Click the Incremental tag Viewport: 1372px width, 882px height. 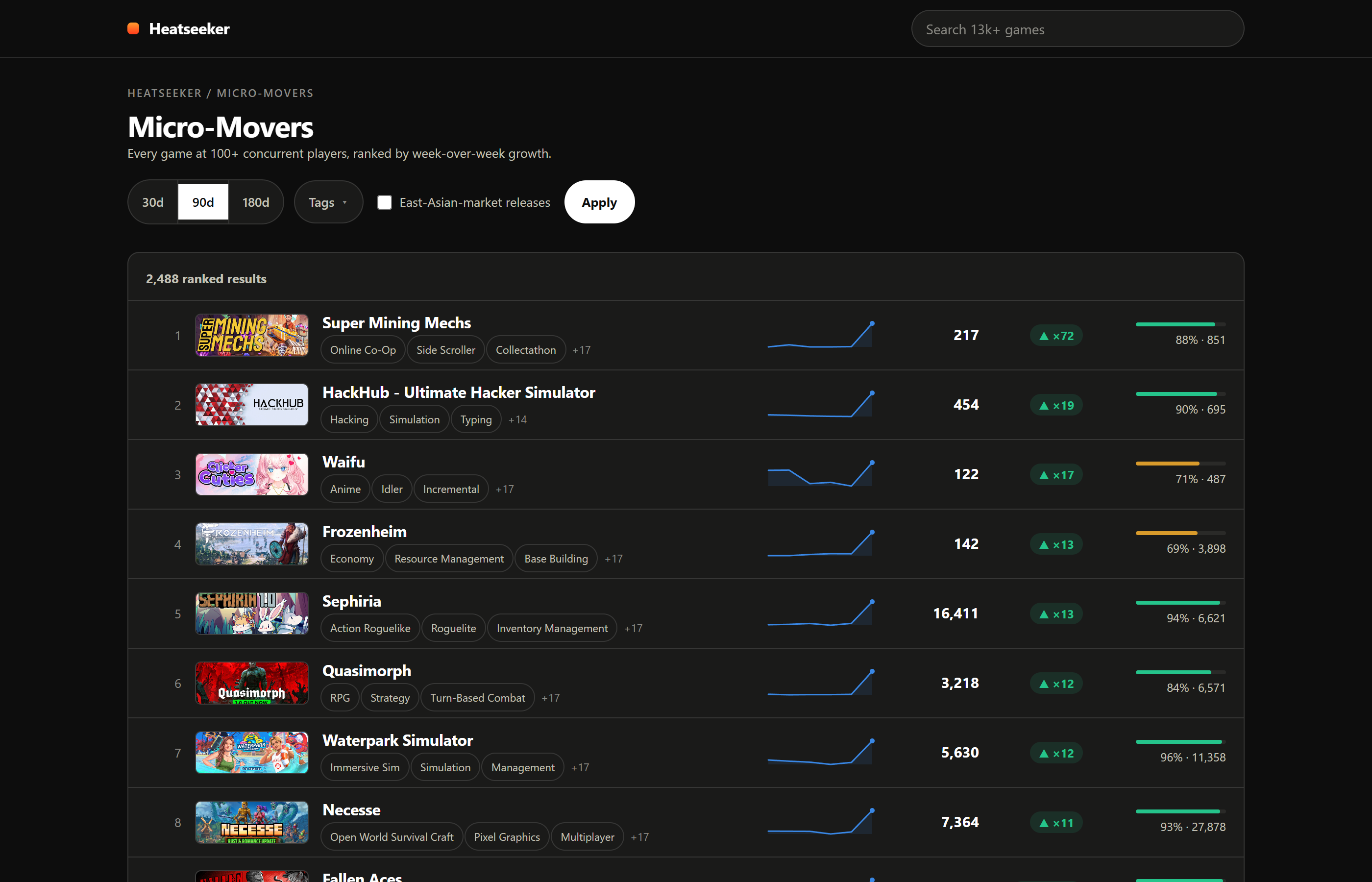[x=451, y=489]
